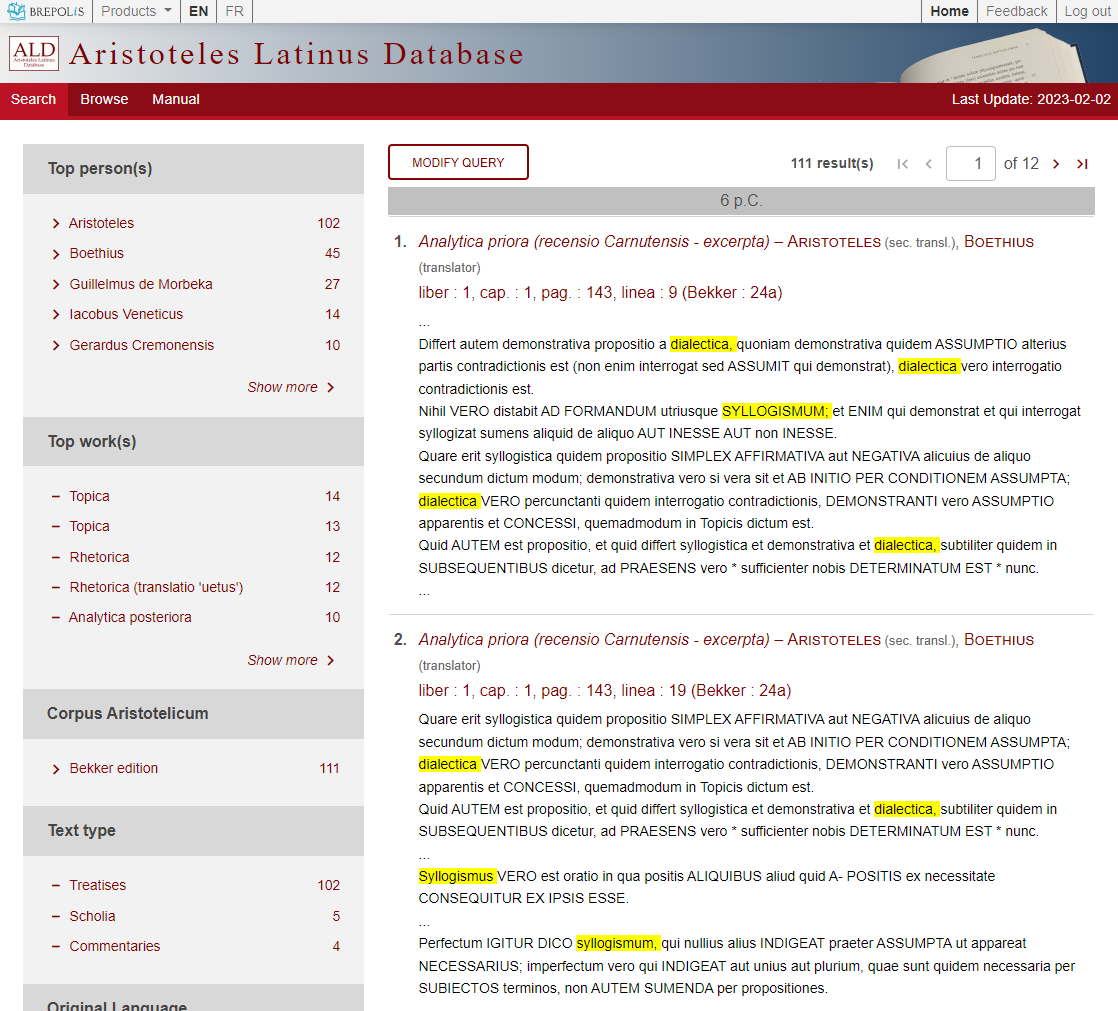1118x1011 pixels.
Task: Go to the previous results page
Action: [x=928, y=163]
